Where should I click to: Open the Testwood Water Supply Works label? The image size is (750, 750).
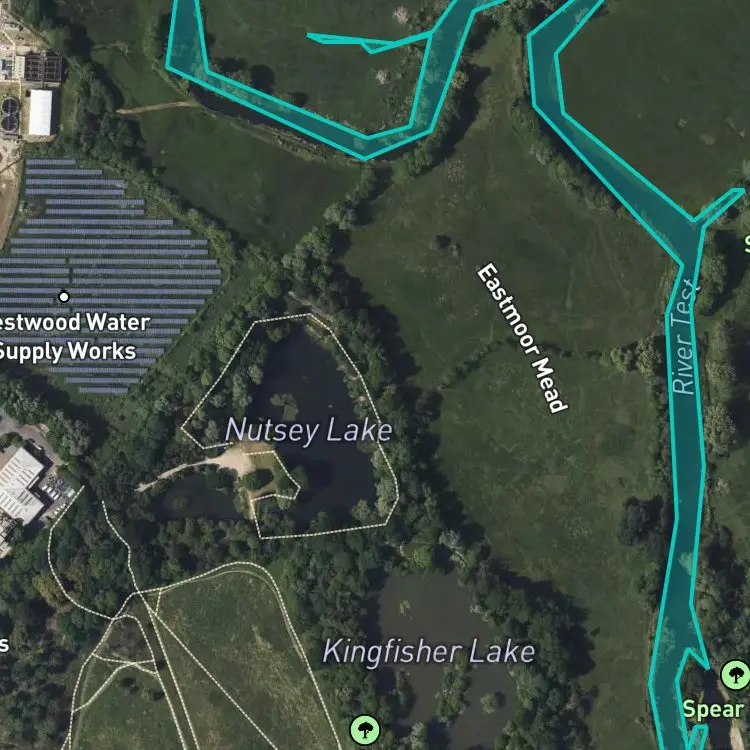(x=72, y=337)
